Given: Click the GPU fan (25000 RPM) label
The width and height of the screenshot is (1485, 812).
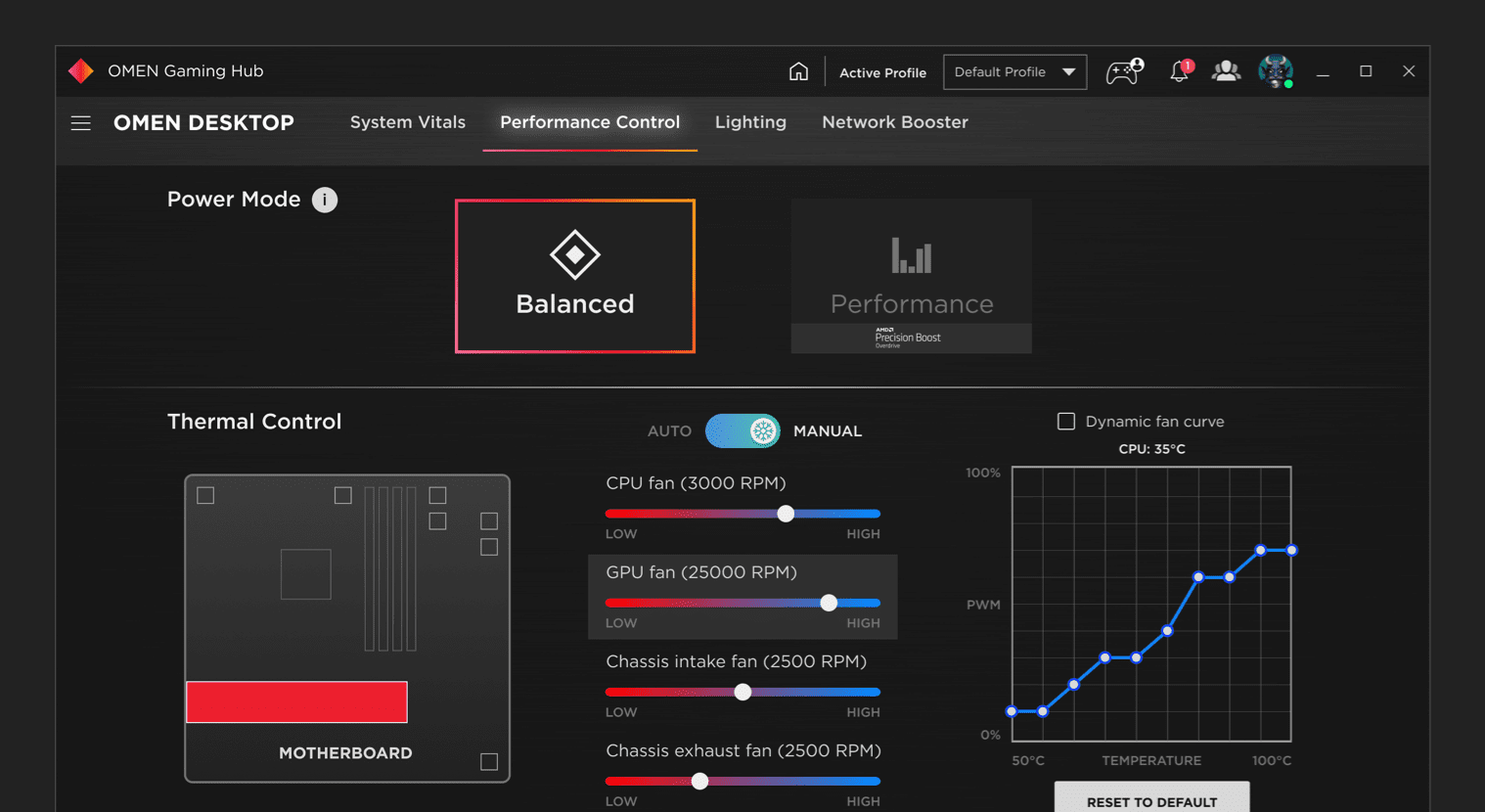Looking at the screenshot, I should click(701, 572).
